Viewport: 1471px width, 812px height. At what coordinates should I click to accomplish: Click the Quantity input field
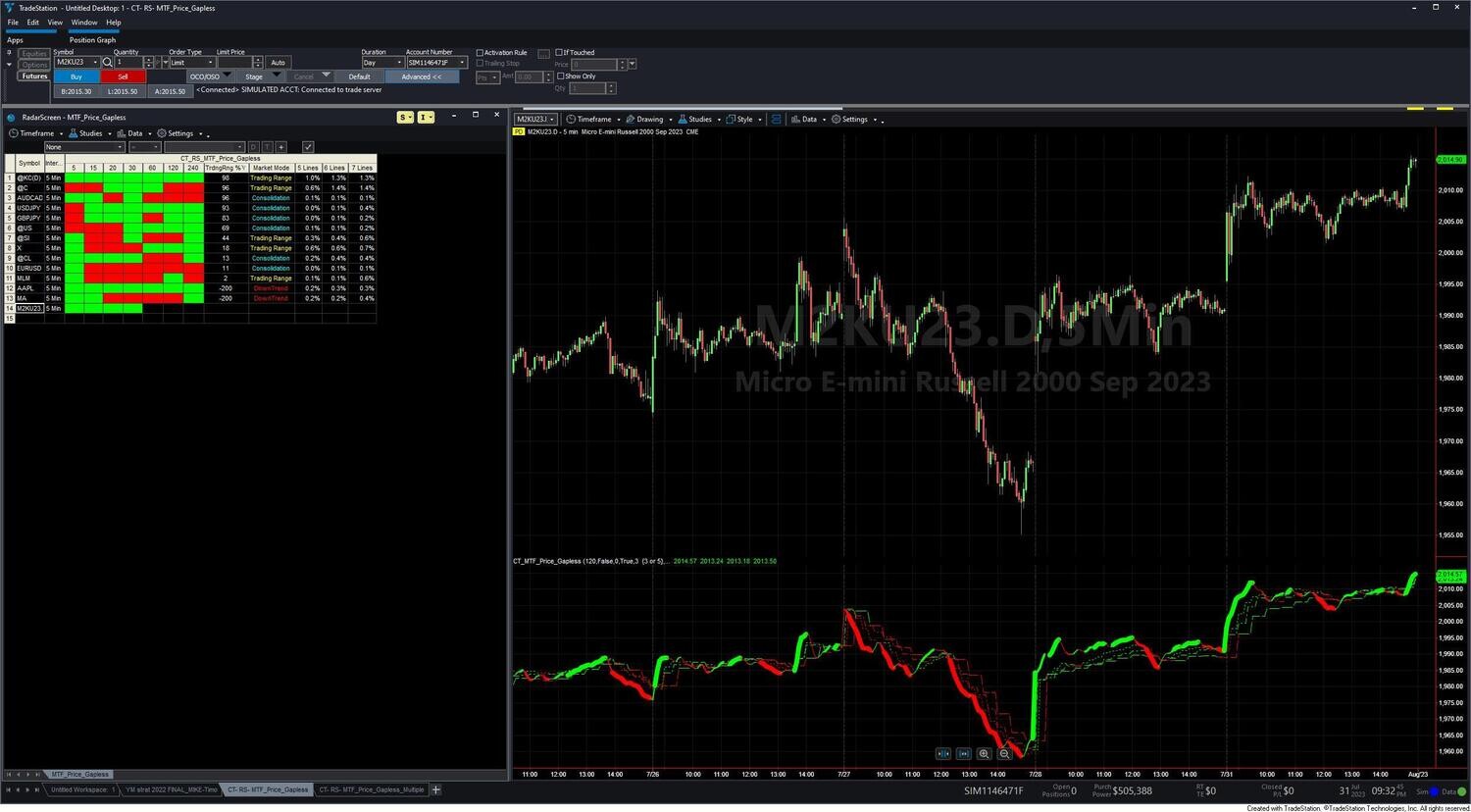click(128, 63)
